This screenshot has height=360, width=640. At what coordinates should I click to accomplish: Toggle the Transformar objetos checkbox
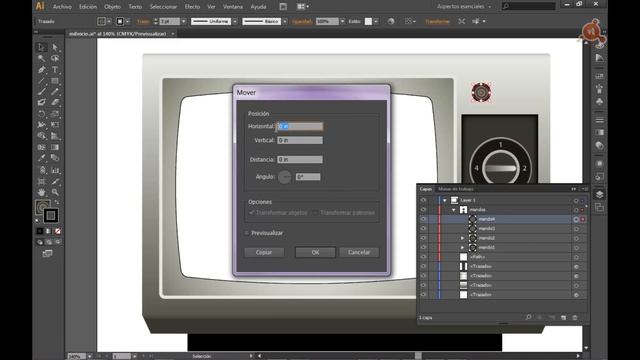(251, 213)
